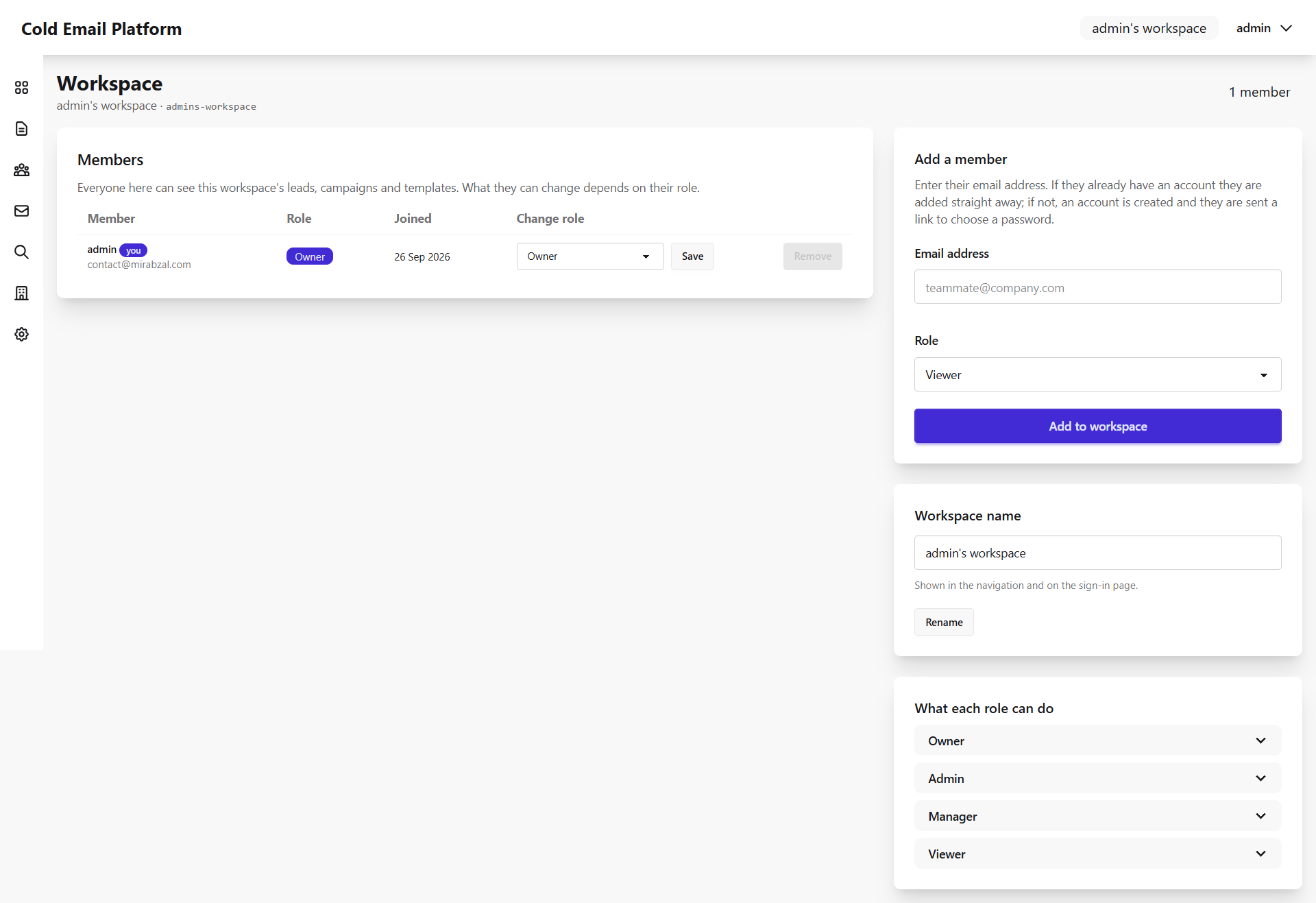Click the Owner role badge
1316x903 pixels.
pyautogui.click(x=310, y=256)
